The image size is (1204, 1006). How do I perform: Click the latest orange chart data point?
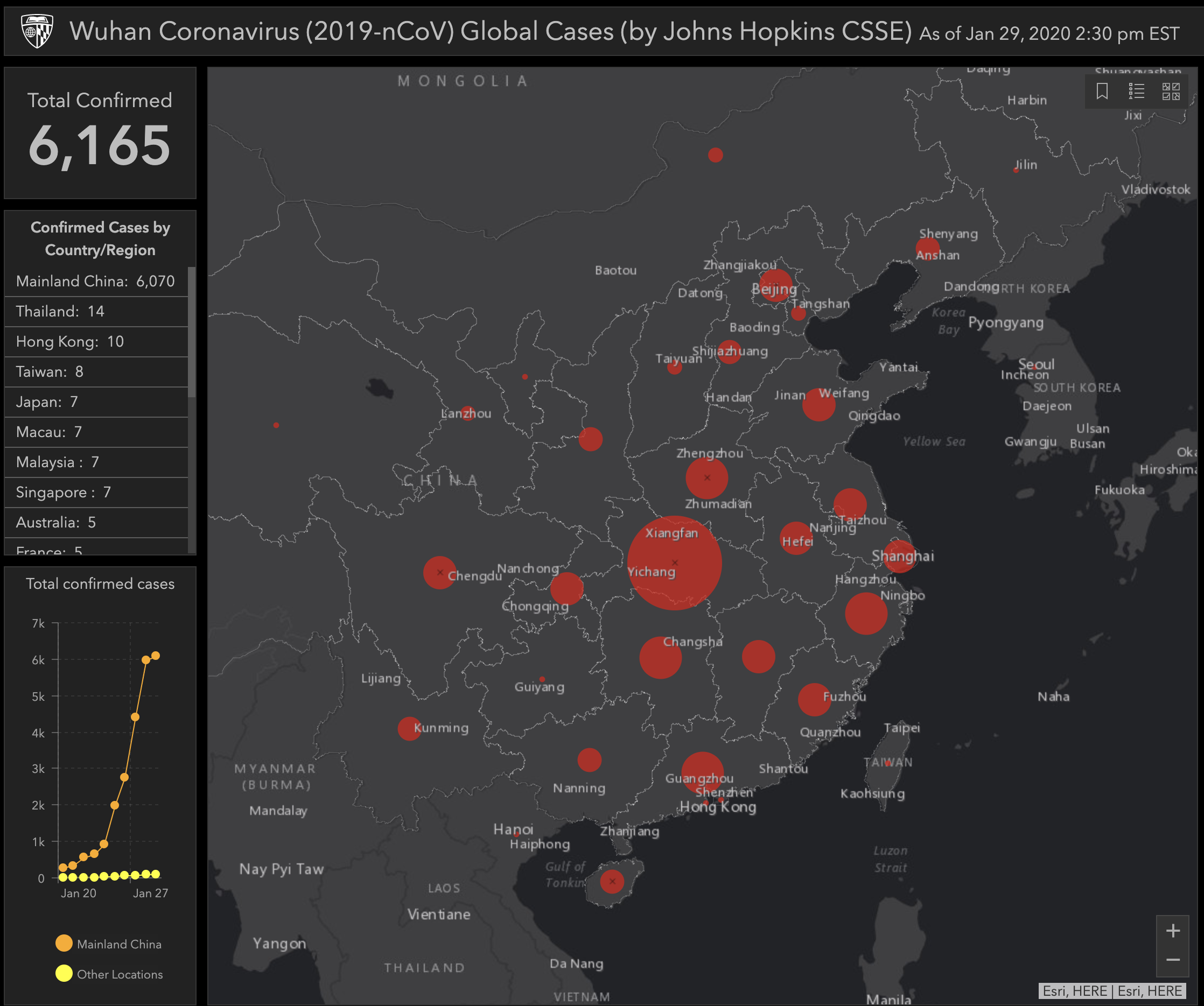[156, 655]
